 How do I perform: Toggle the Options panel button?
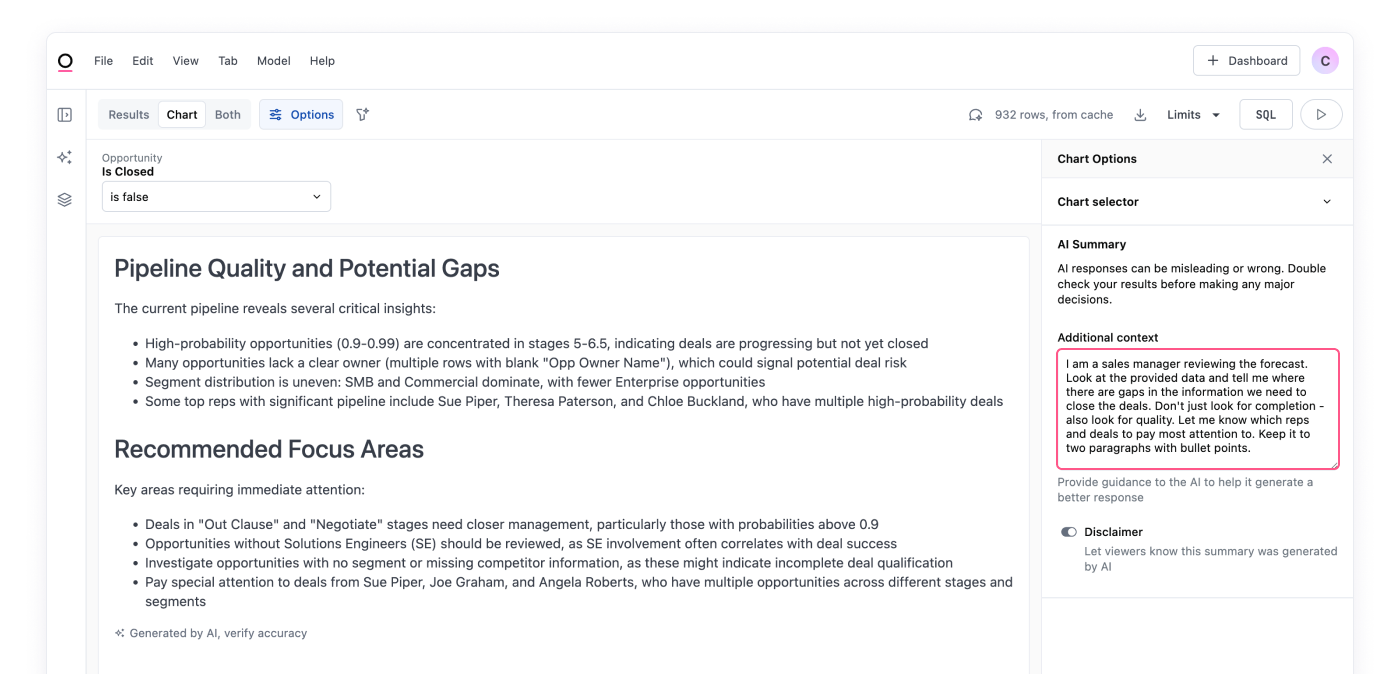[x=301, y=115]
